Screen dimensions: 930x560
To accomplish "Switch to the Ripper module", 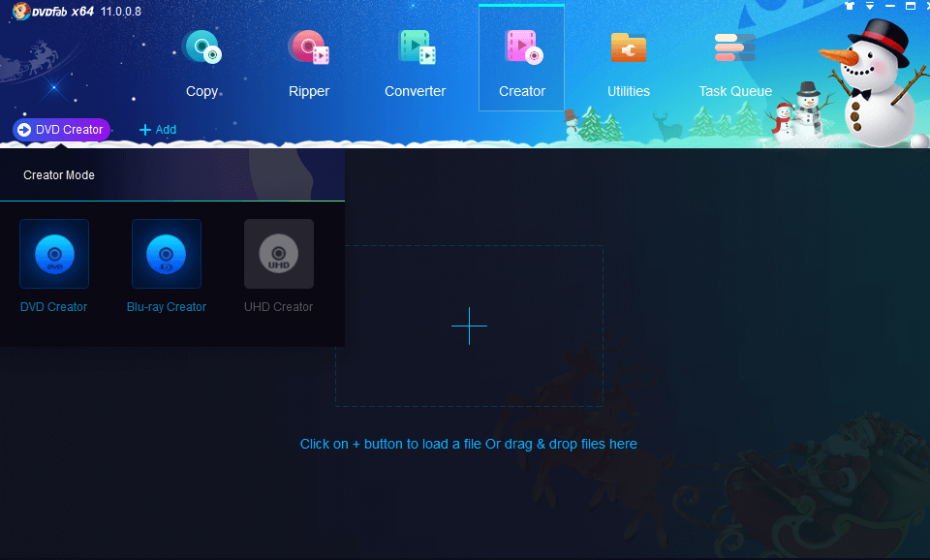I will (308, 62).
